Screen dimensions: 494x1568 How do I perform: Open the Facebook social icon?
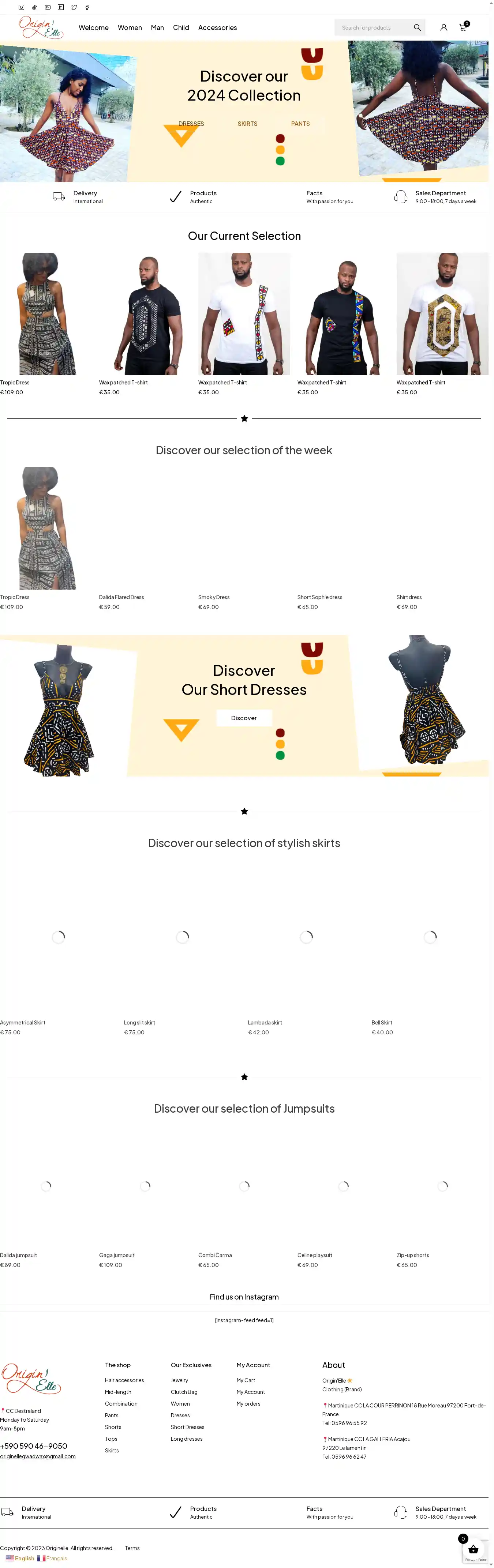[87, 7]
